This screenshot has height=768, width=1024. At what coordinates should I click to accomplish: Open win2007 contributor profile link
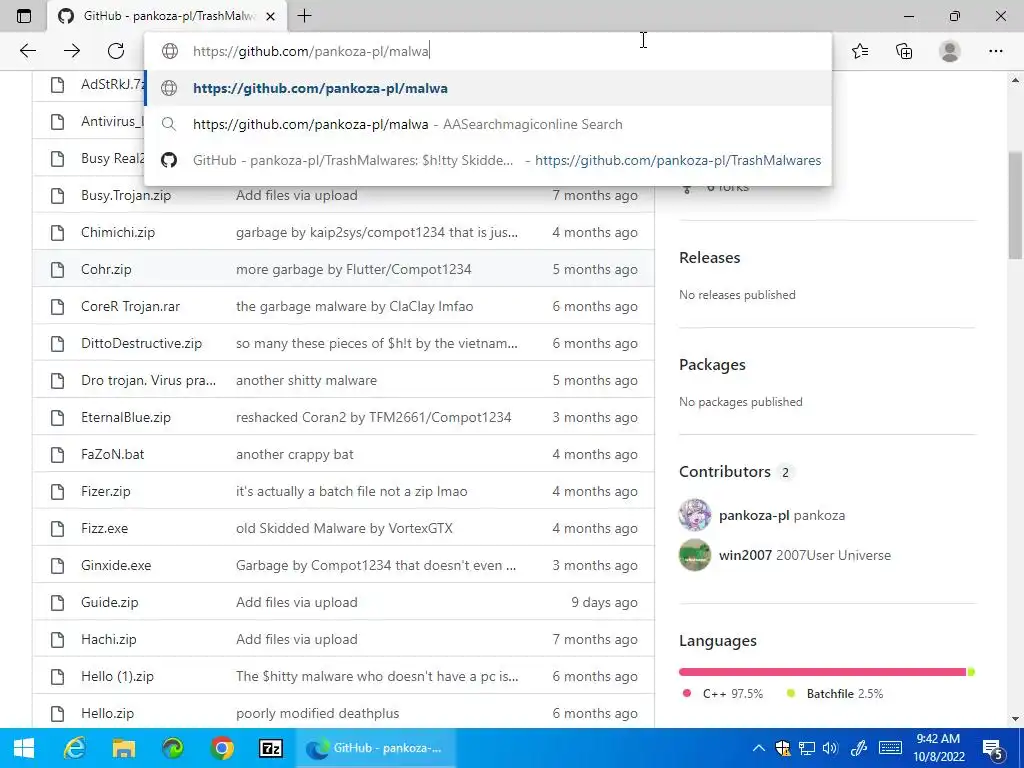coord(805,555)
